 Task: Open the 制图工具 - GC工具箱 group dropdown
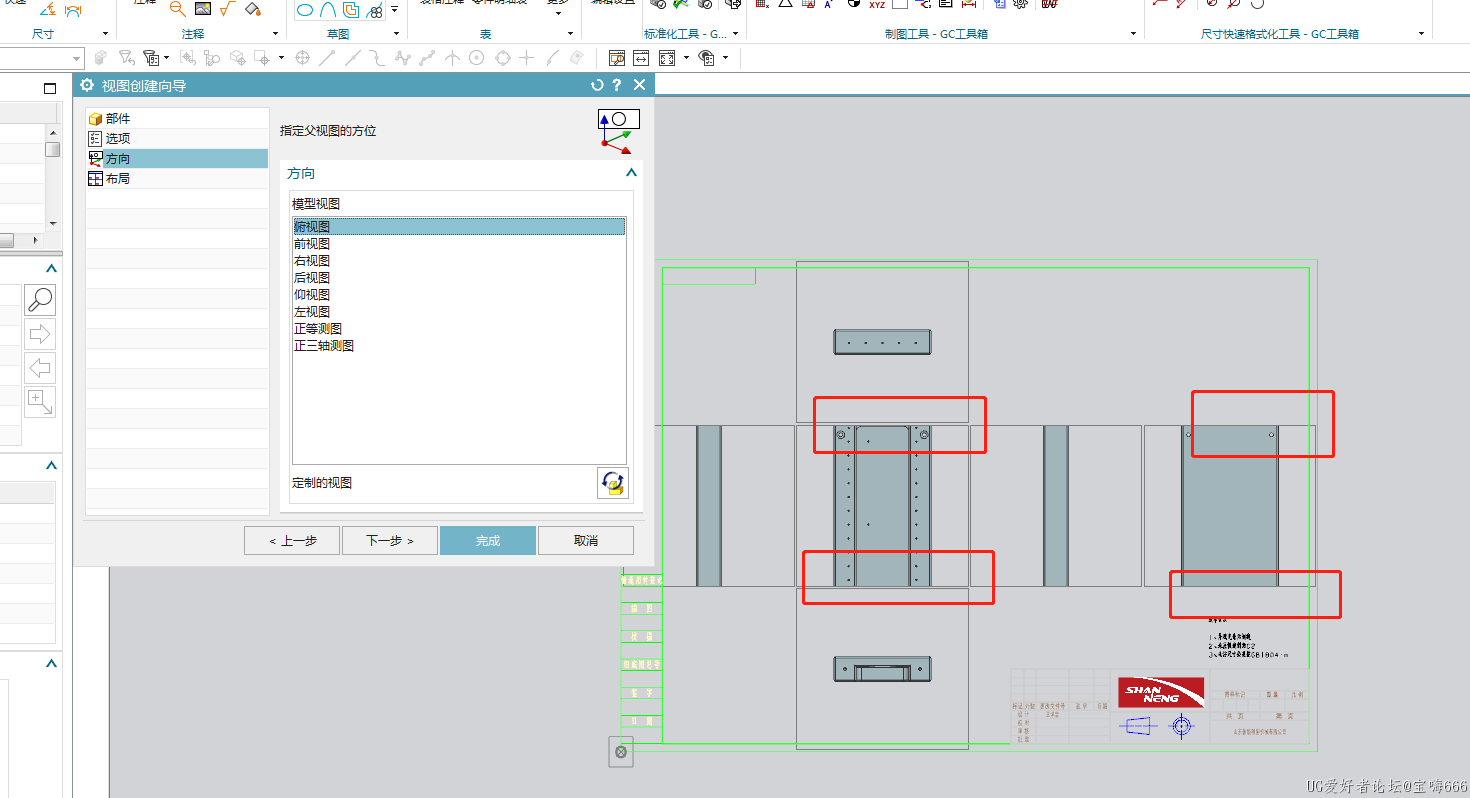coord(1133,34)
